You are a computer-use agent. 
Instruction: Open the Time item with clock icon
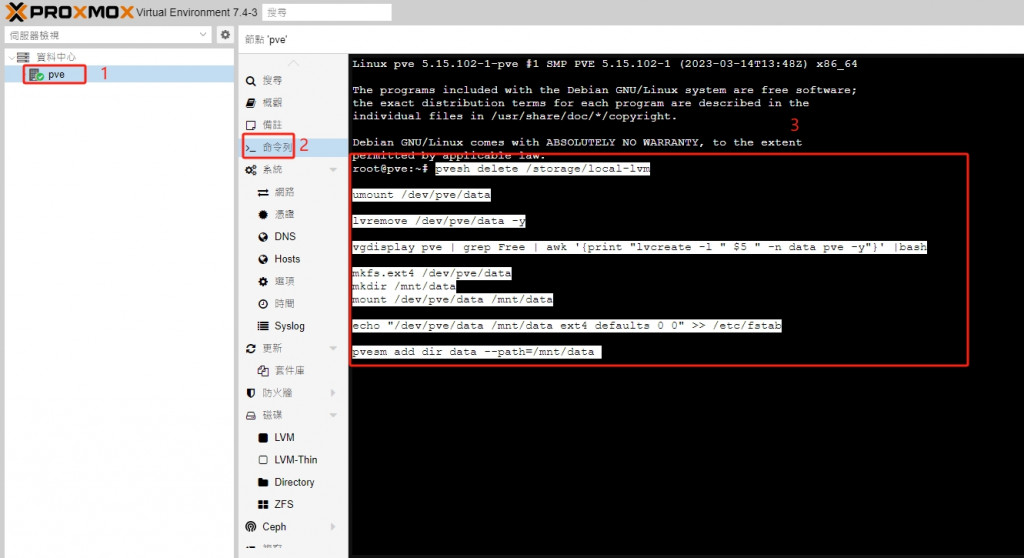click(x=284, y=303)
